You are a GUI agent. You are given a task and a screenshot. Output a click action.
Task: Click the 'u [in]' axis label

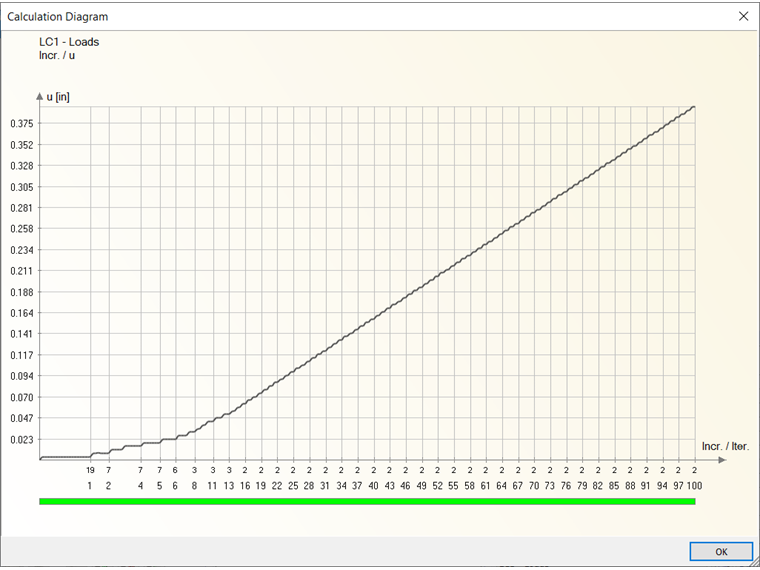point(58,97)
